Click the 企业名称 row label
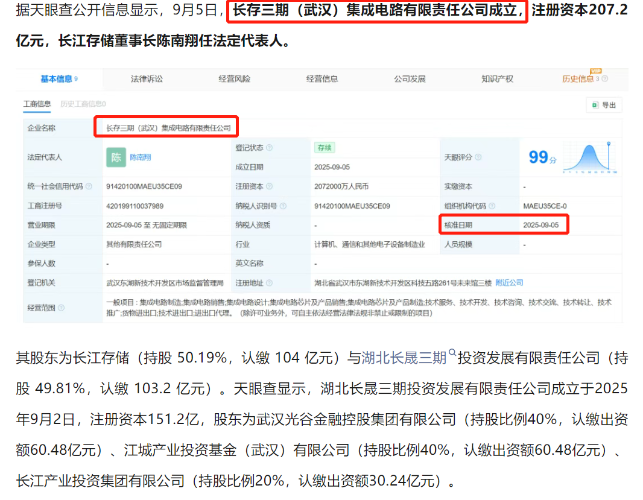 pyautogui.click(x=41, y=128)
